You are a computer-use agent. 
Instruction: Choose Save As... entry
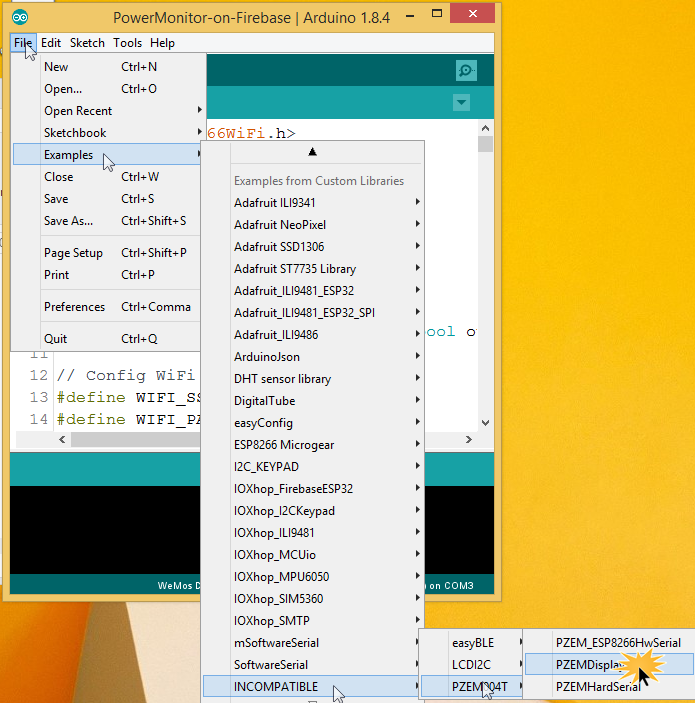tap(107, 221)
